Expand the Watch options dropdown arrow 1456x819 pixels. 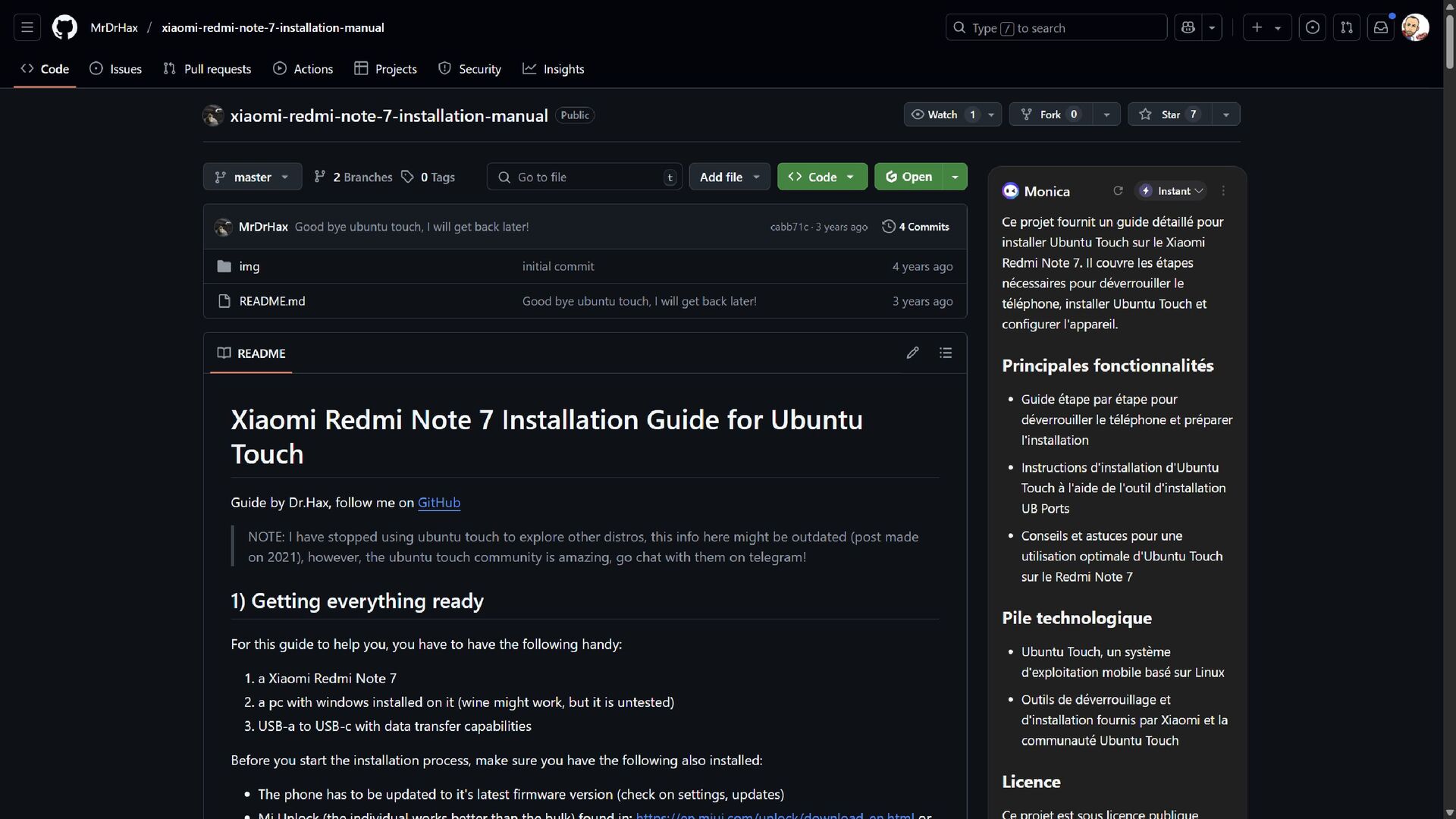point(991,115)
